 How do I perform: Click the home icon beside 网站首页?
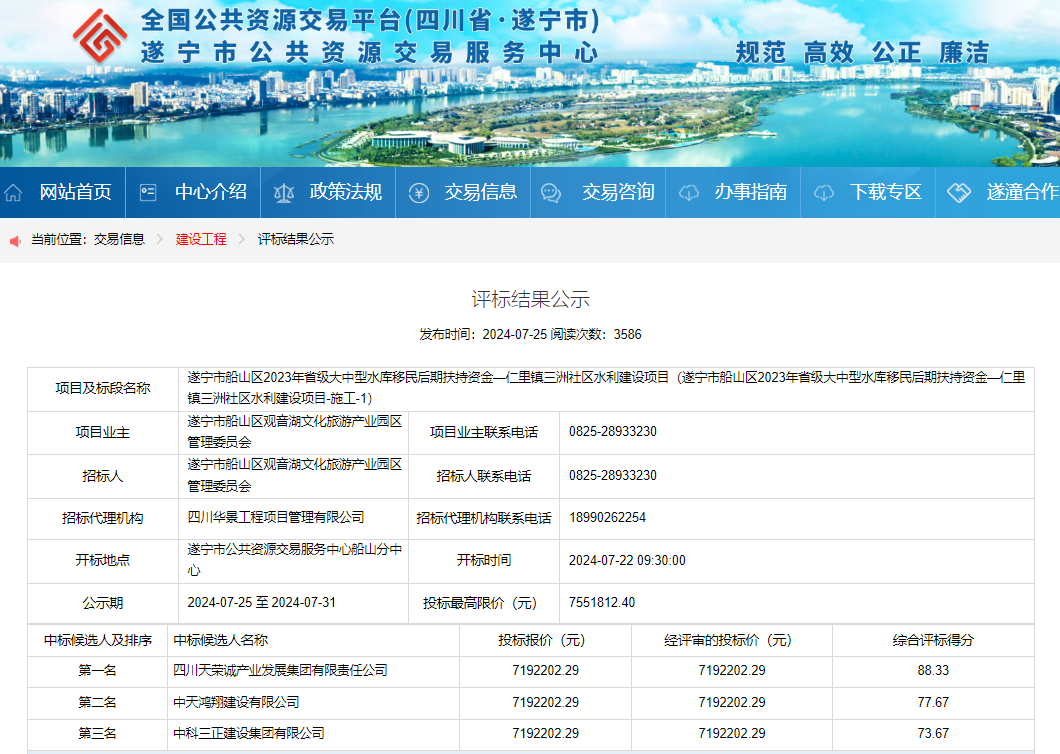click(14, 193)
